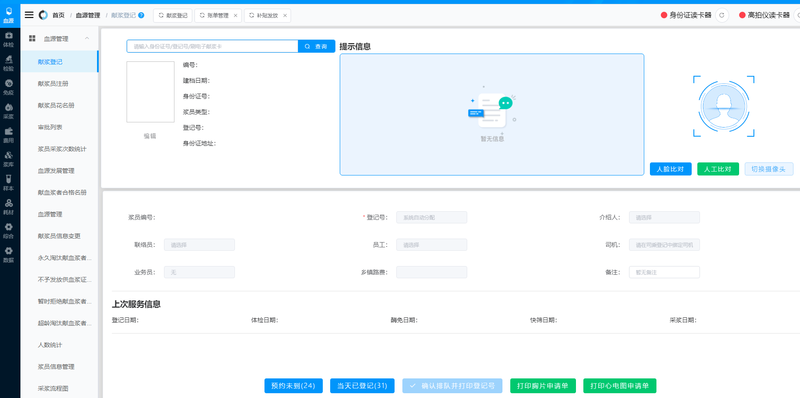The height and width of the screenshot is (398, 800).
Task: Collapse the 血源管理 sidebar group
Action: click(x=87, y=38)
